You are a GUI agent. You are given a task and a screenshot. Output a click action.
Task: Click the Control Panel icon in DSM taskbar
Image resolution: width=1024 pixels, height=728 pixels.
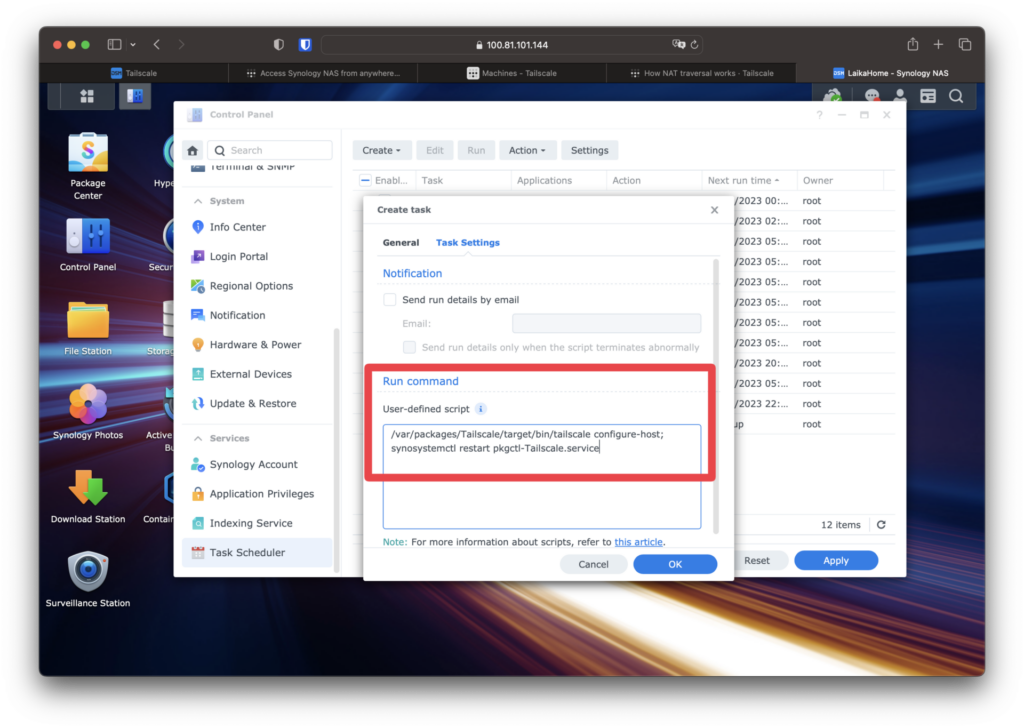pos(135,97)
